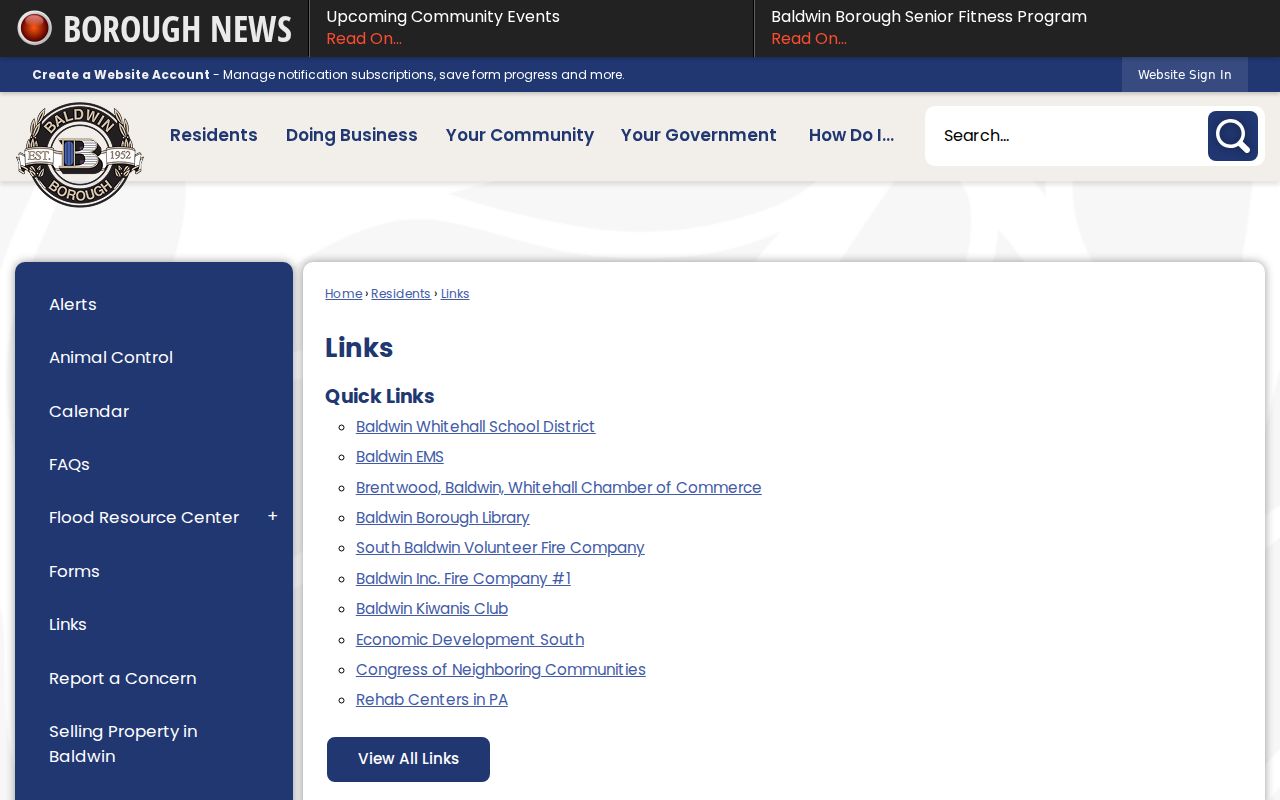Click the Home breadcrumb link

(x=343, y=294)
